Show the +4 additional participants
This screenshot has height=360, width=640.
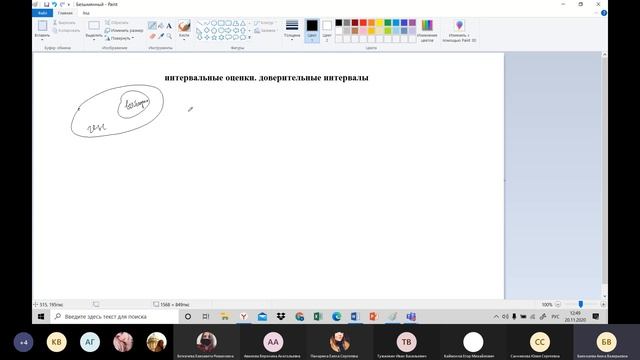(23, 342)
